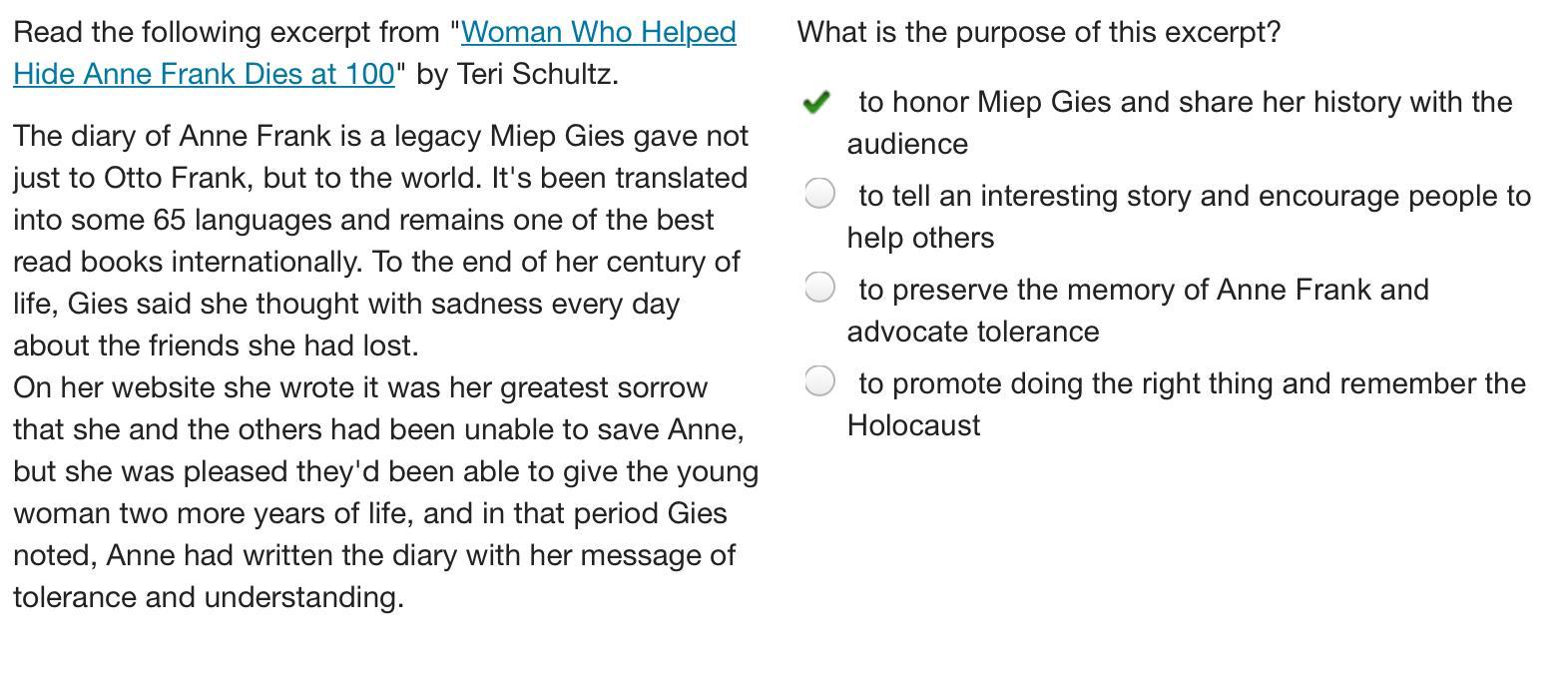
Task: Click the question "What is the purpose of this excerpt?"
Action: pyautogui.click(x=1039, y=32)
